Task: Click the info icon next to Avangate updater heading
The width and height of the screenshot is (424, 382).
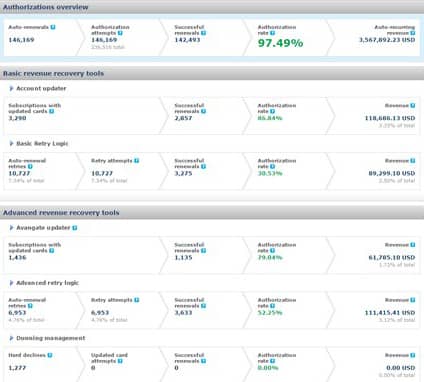Action: click(x=75, y=228)
